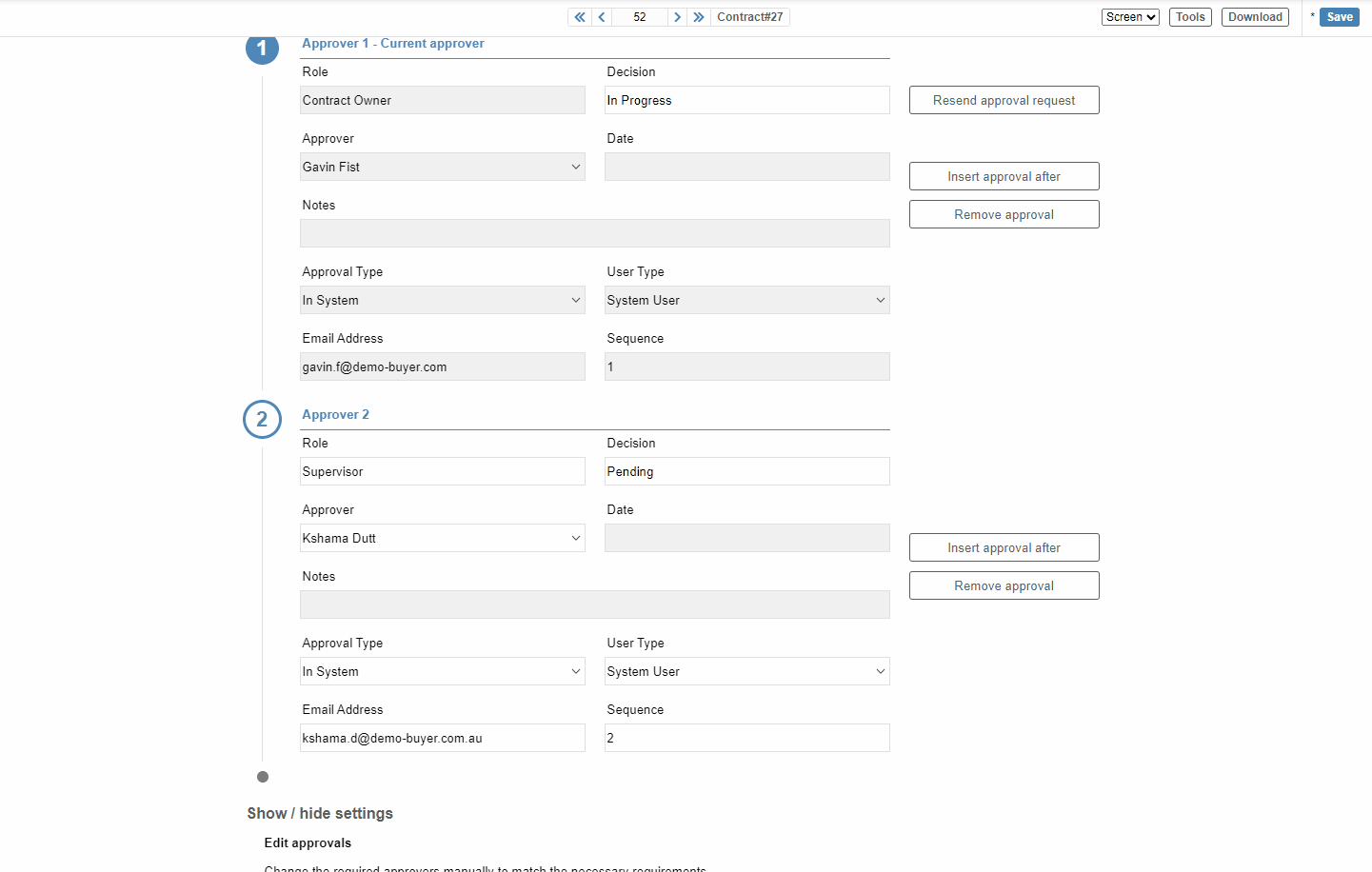Click Approver 1 Sequence field
1372x872 pixels.
tap(747, 367)
